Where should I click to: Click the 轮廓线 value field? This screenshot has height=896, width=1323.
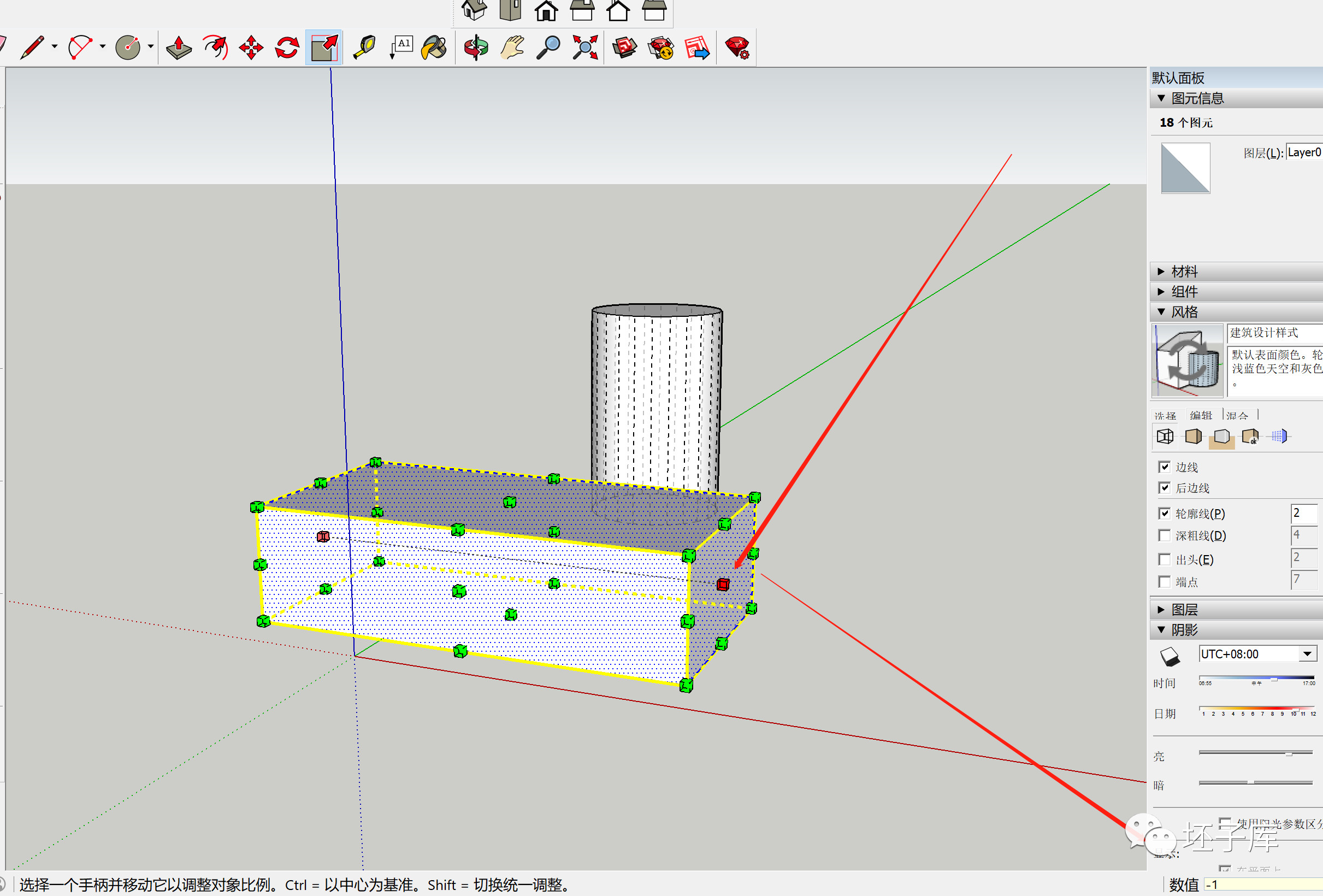click(1304, 514)
